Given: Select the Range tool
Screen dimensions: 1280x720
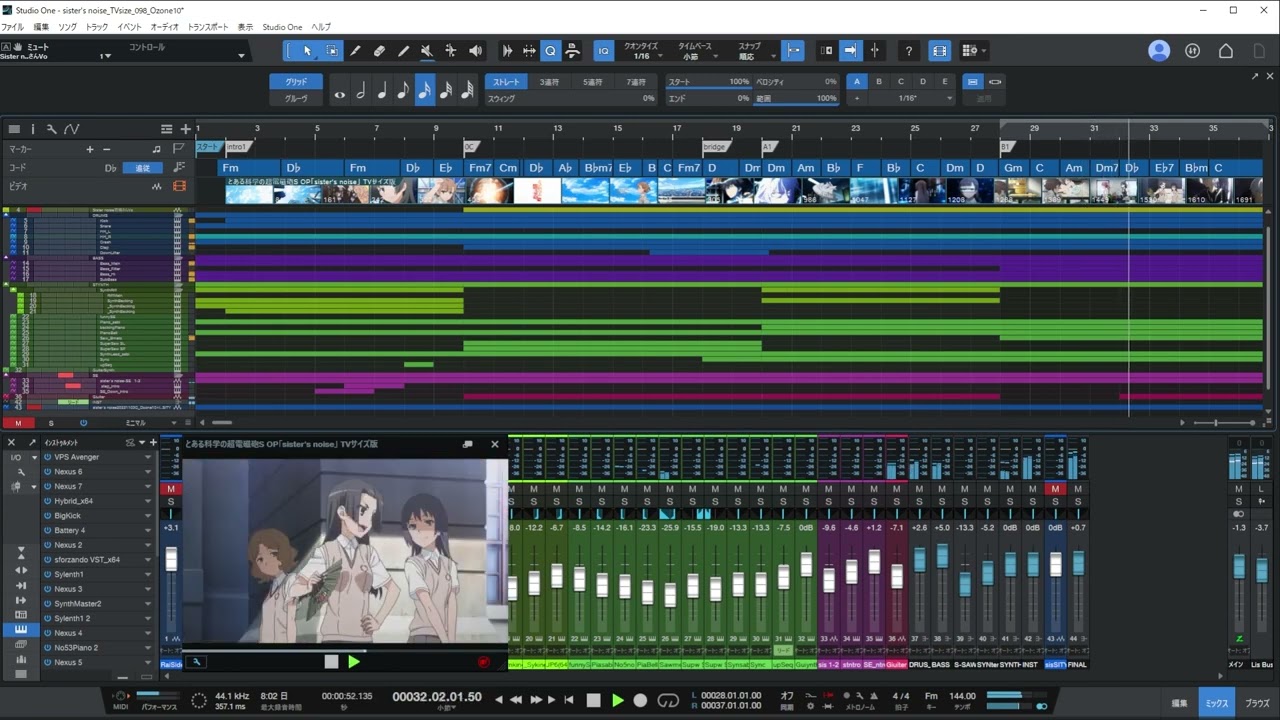Looking at the screenshot, I should (x=331, y=51).
